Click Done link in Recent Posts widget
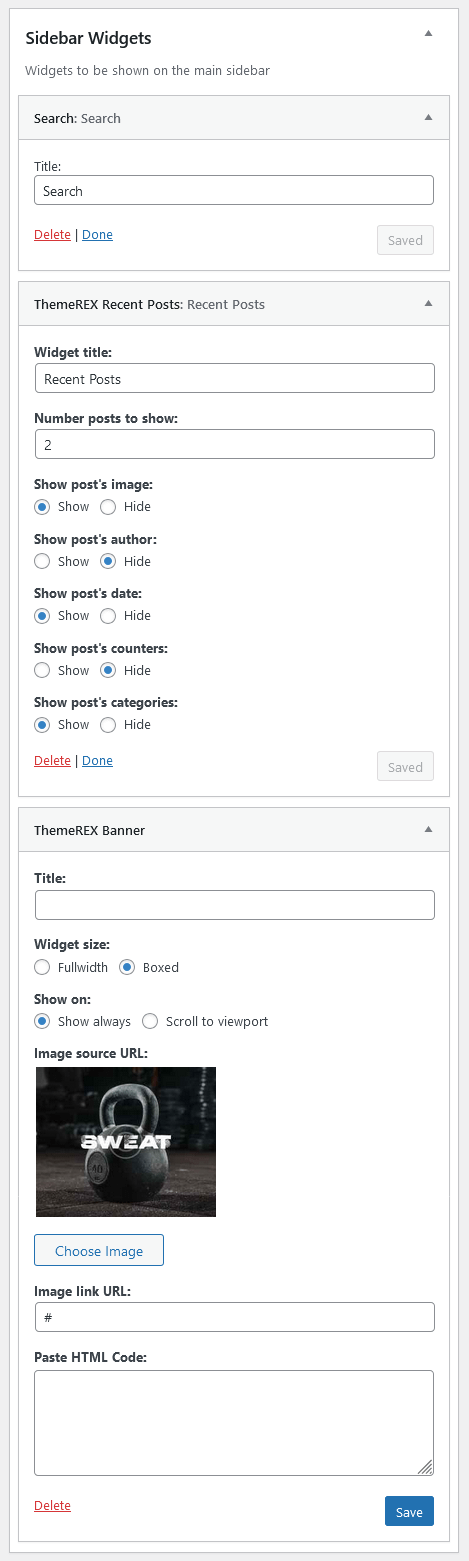Screen dimensions: 469x1561 pyautogui.click(x=97, y=761)
